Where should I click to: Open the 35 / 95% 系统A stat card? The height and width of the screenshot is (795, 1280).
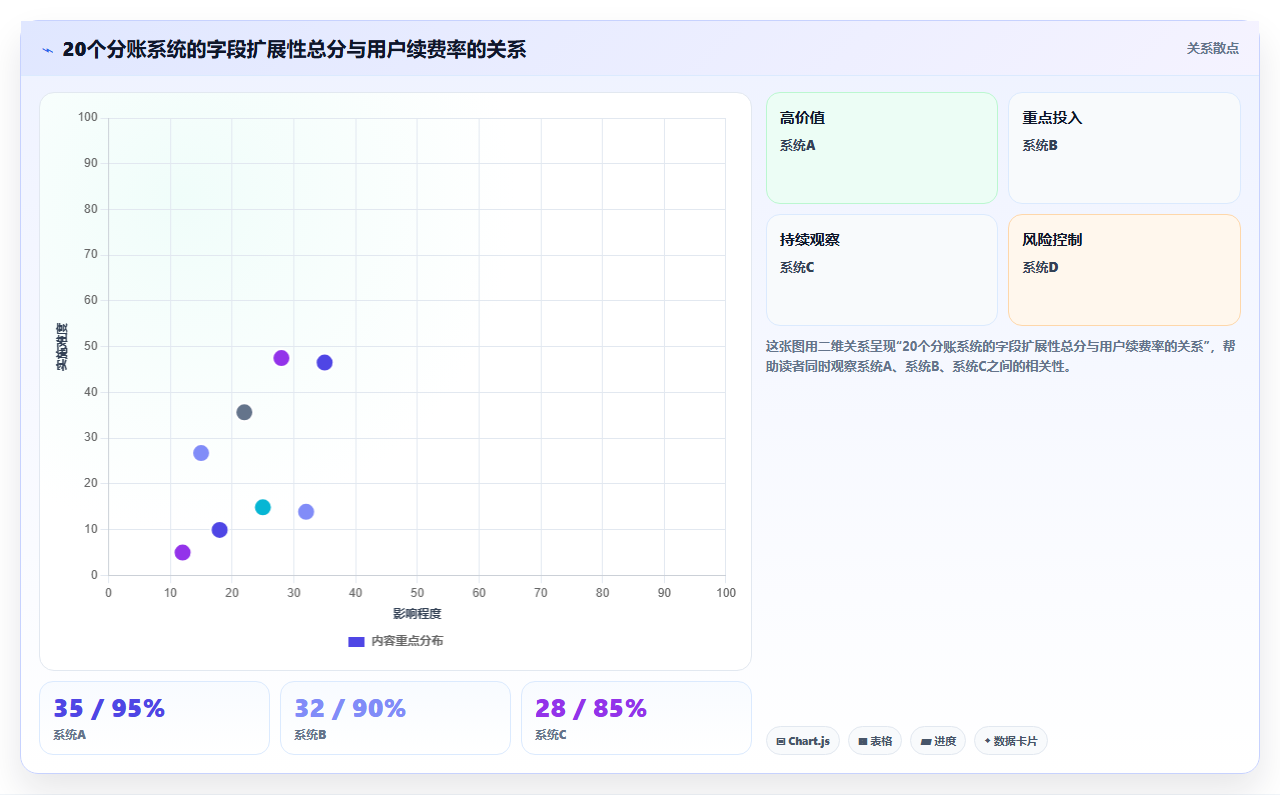pos(154,718)
